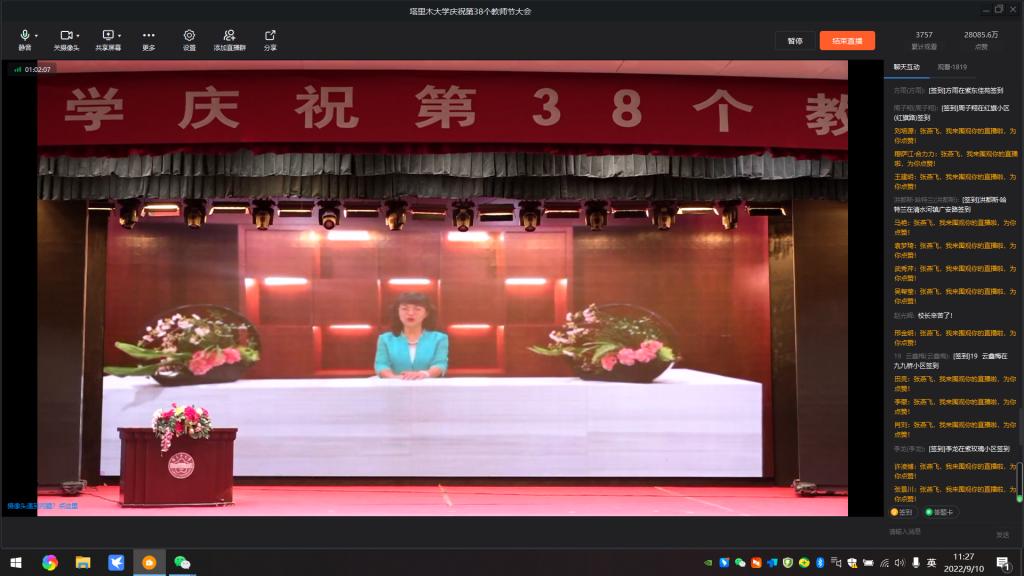Click the chat panel vertical scrollbar
The image size is (1024, 576).
(x=1019, y=482)
